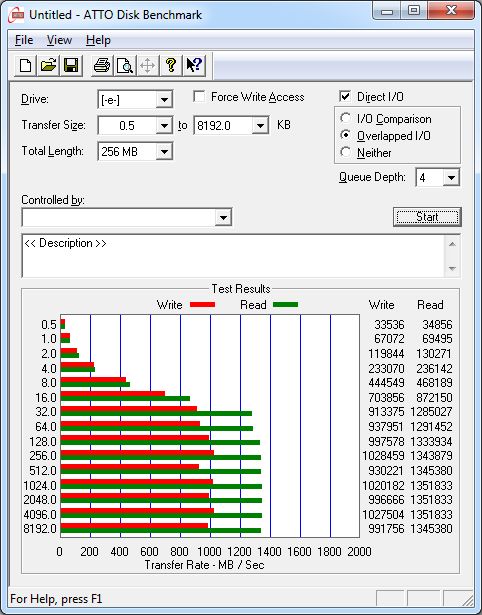Open the Total Length 256 MB dropdown
482x615 pixels.
pos(135,151)
